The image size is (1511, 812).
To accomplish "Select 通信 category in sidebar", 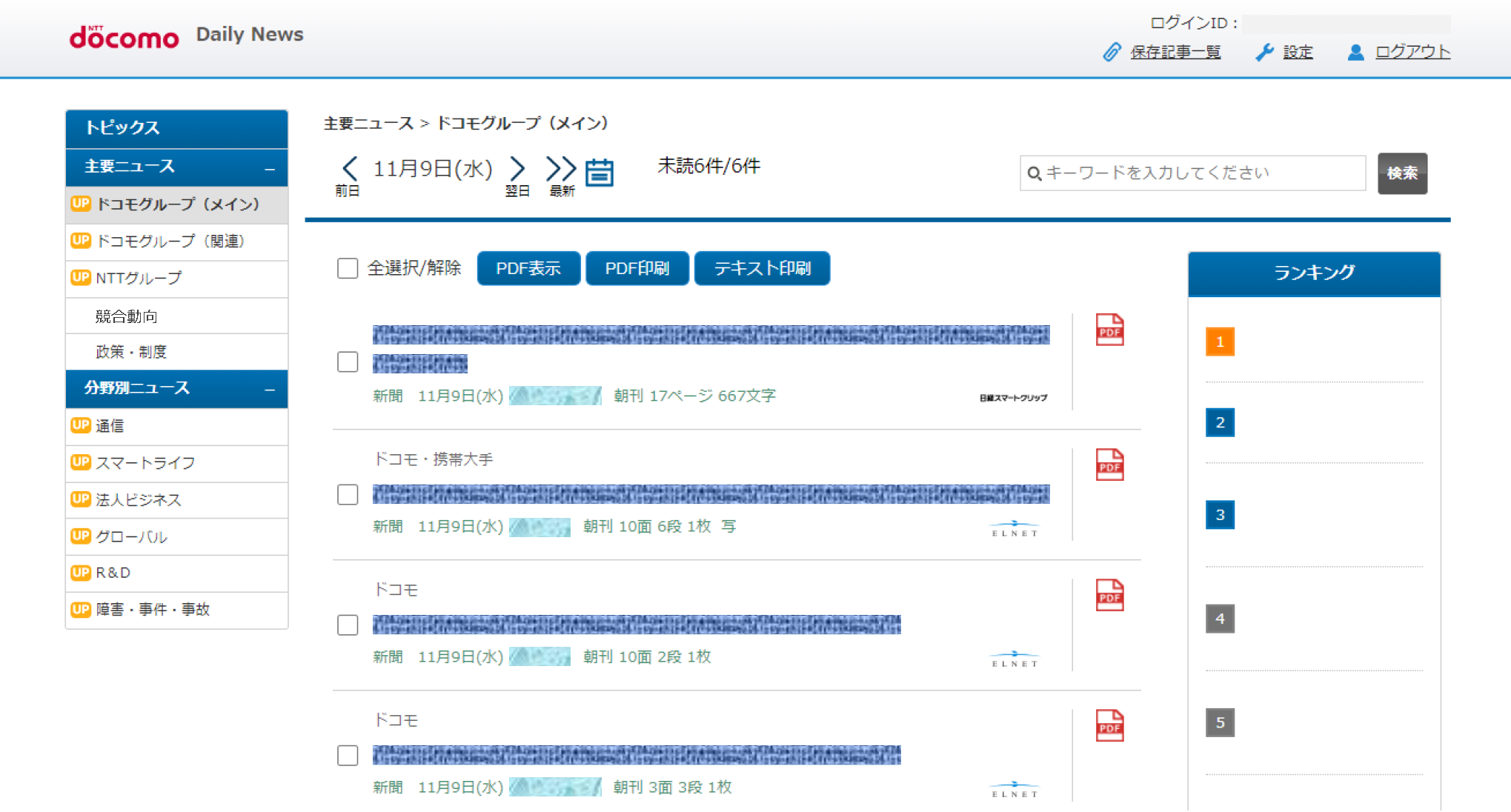I will click(x=176, y=426).
